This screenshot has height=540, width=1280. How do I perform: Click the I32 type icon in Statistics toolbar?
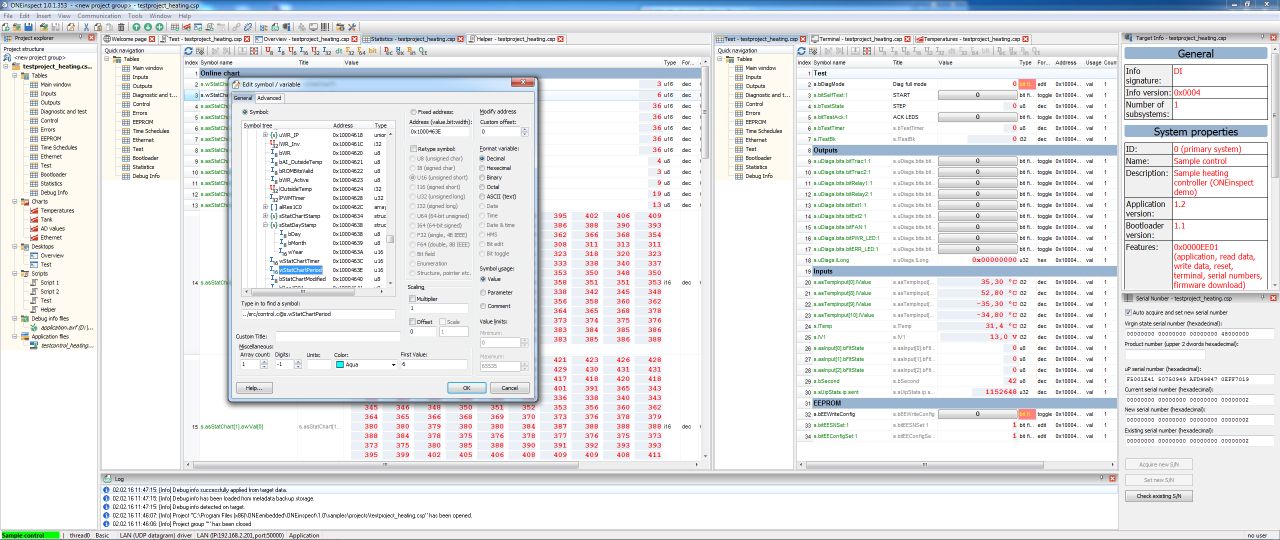[327, 50]
